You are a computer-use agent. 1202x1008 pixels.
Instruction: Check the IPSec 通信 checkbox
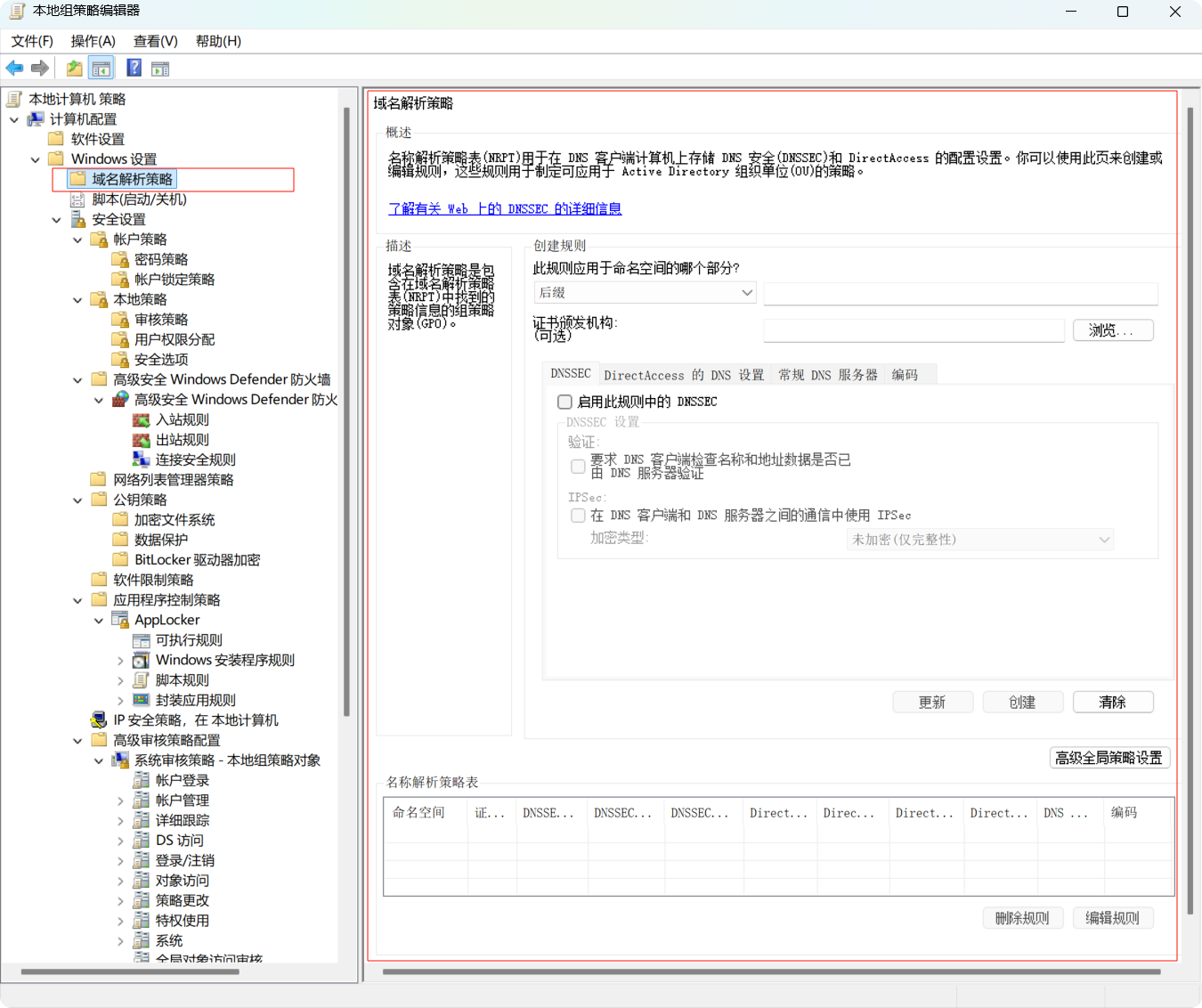pos(578,516)
